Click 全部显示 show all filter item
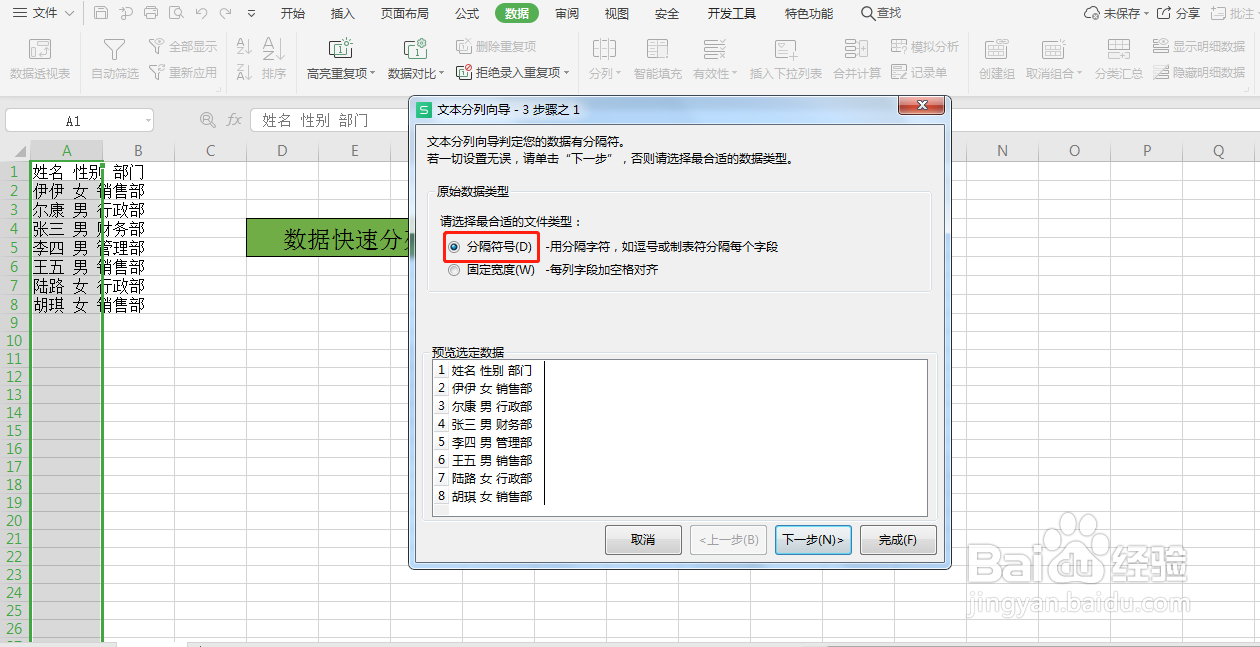Screen dimensions: 1260x647 183,46
